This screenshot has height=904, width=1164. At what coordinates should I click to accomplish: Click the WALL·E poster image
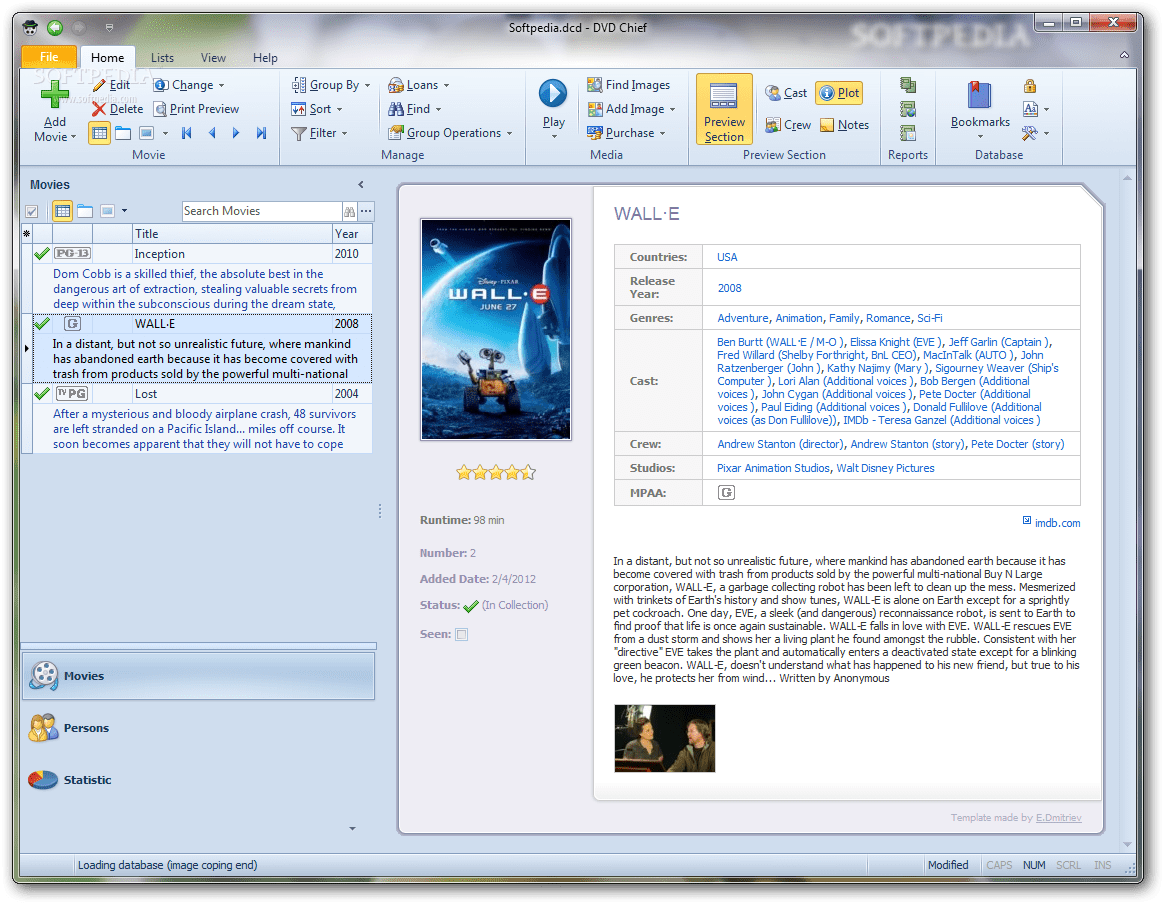click(496, 330)
